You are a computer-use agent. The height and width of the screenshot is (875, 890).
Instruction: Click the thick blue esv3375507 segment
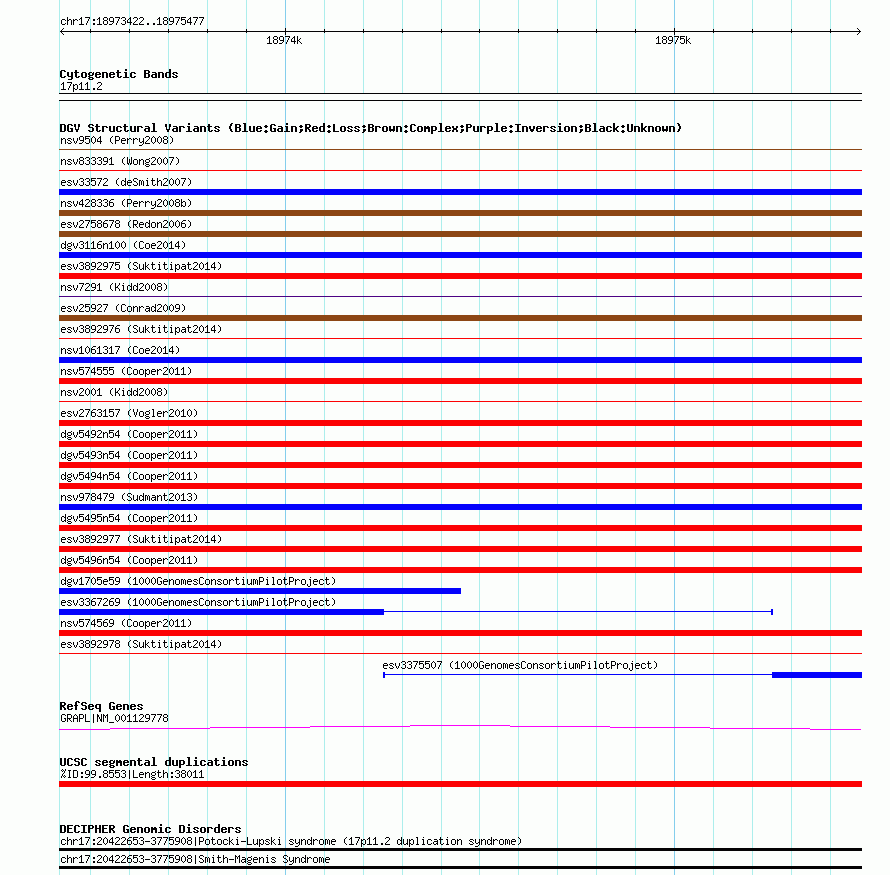[x=817, y=675]
